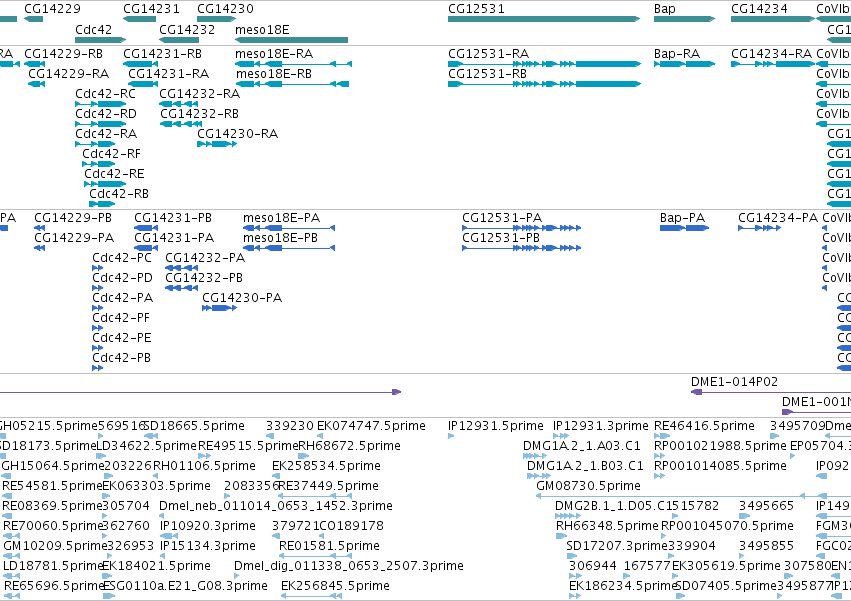
Task: Select EST RE01581.5prime
Action: [329, 547]
